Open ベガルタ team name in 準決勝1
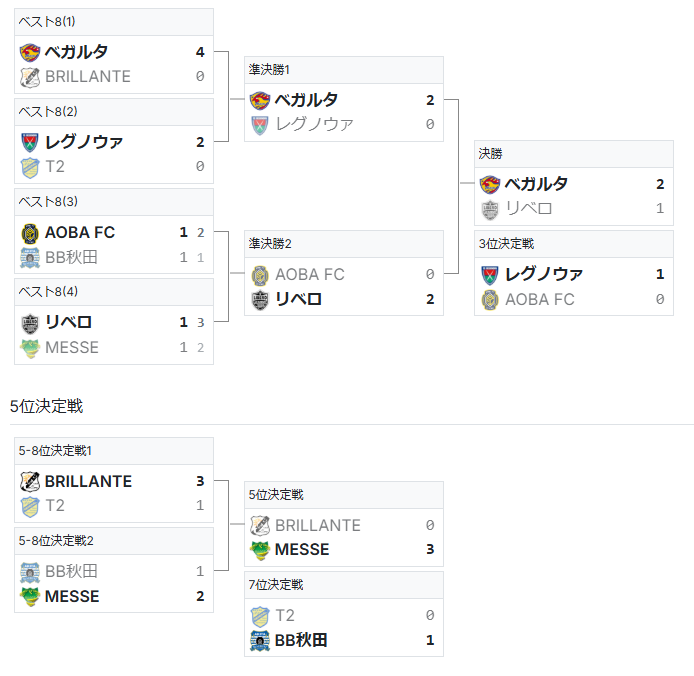This screenshot has width=694, height=676. click(306, 100)
